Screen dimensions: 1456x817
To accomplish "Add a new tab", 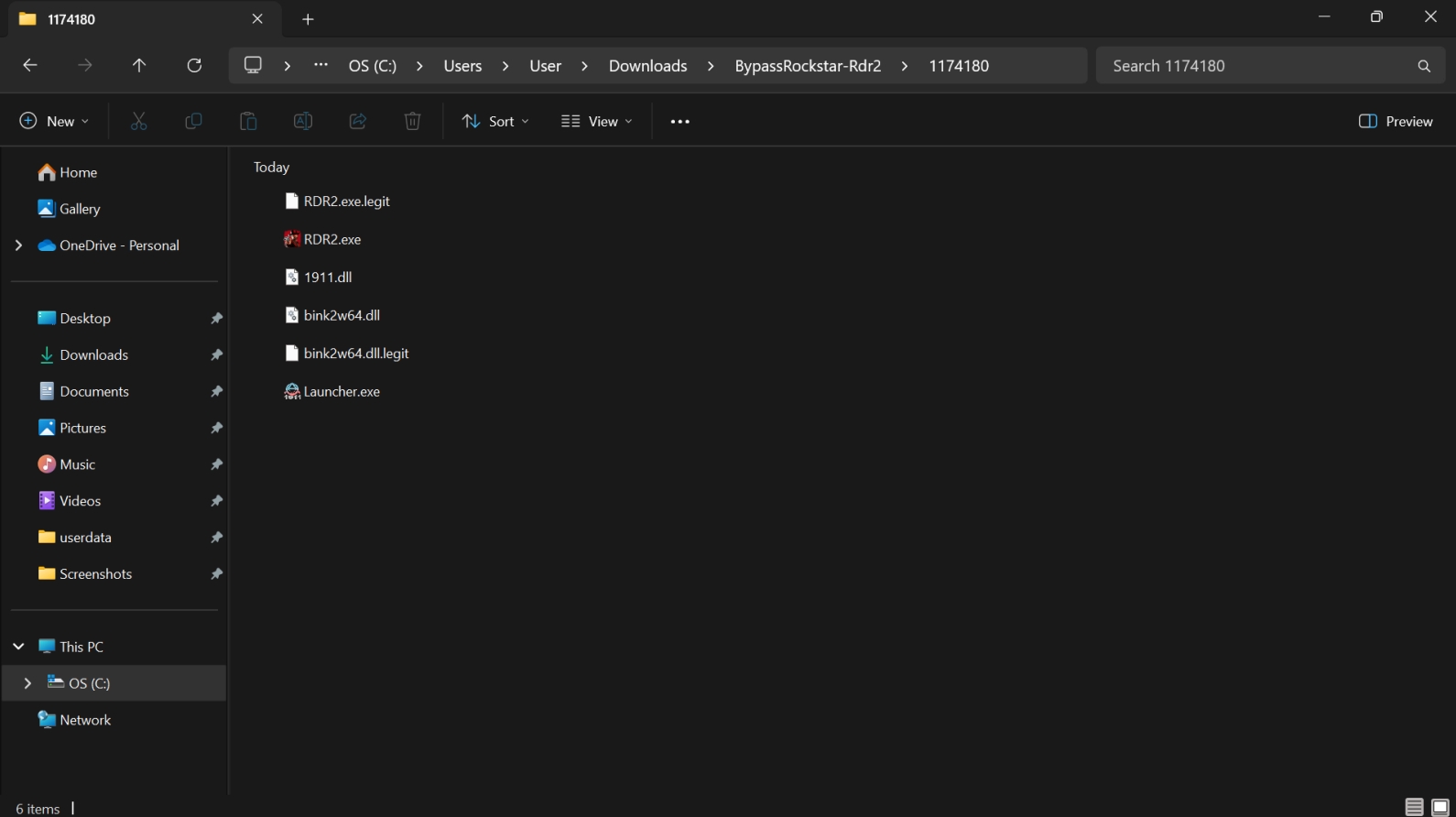I will point(308,19).
